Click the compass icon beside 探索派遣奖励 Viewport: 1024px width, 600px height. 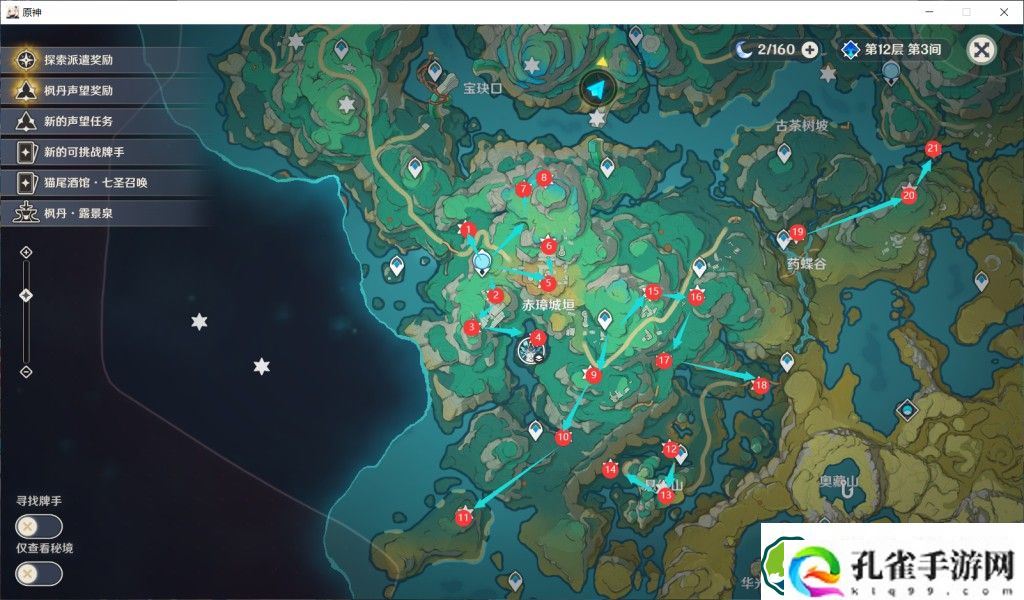[26, 60]
